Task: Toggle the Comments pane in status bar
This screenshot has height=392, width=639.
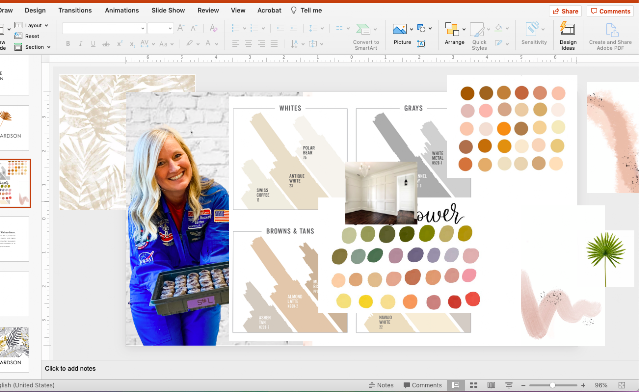Action: click(x=423, y=385)
